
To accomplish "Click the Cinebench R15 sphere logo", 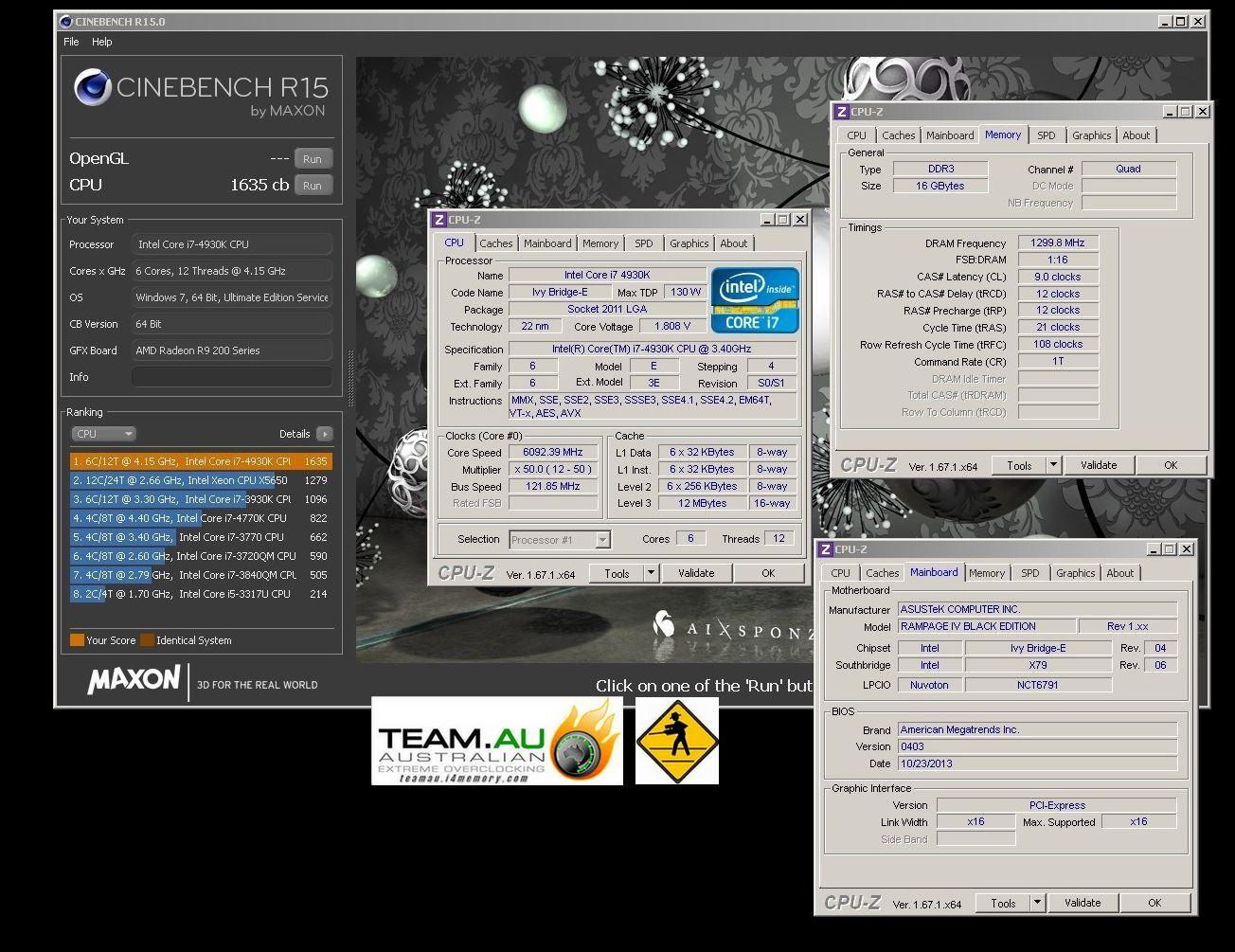I will click(x=93, y=87).
